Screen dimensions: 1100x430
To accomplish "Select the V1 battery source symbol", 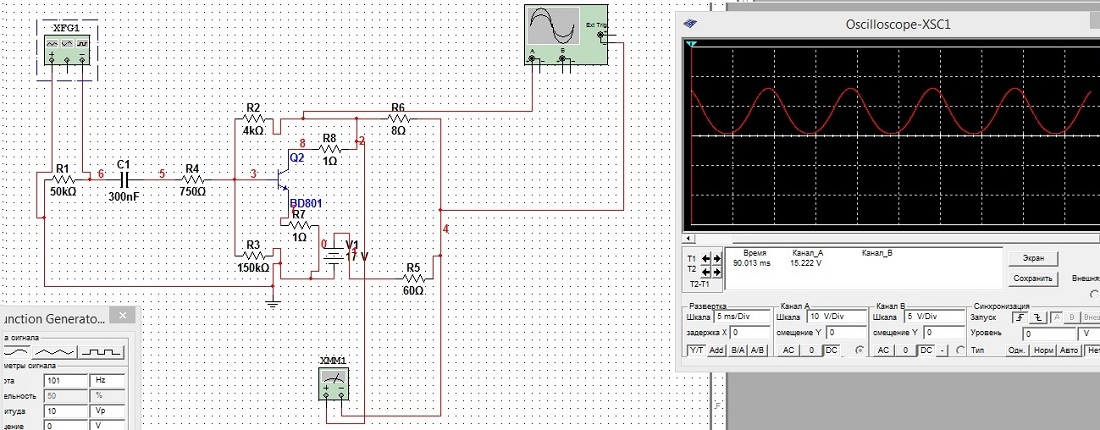I will [328, 256].
